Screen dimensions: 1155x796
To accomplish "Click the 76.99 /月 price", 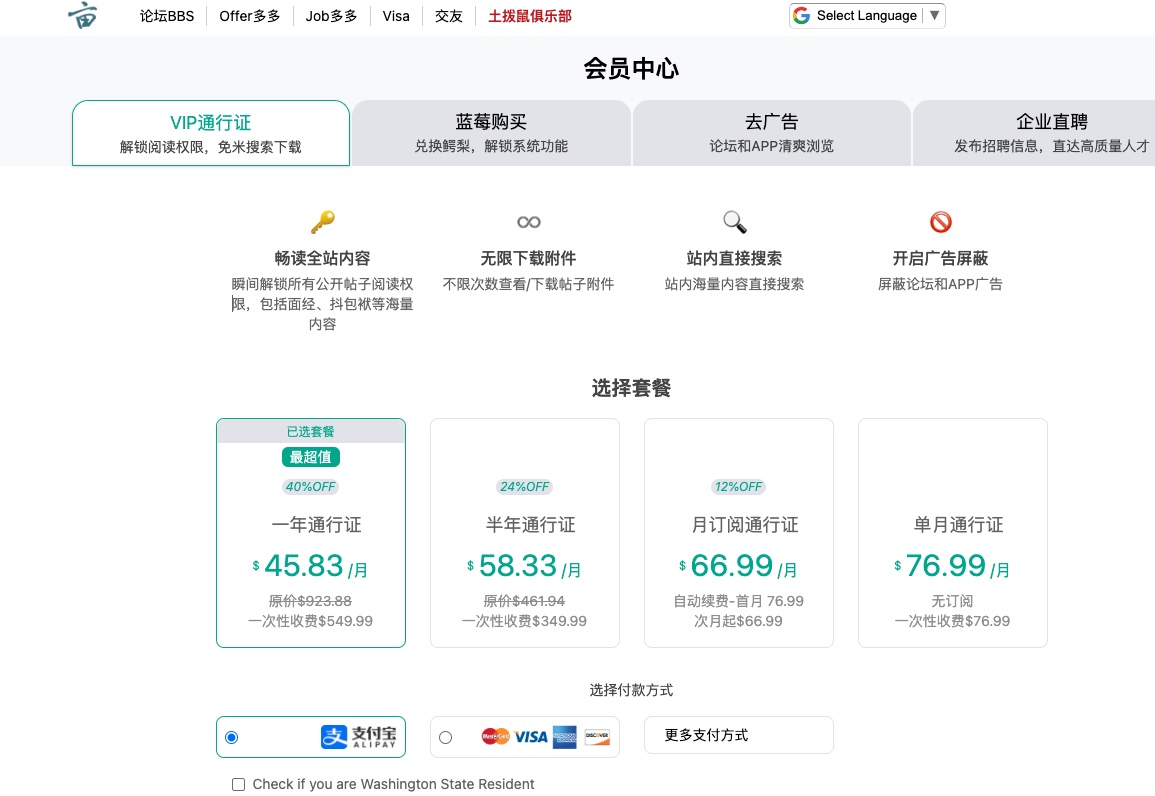I will click(x=952, y=566).
